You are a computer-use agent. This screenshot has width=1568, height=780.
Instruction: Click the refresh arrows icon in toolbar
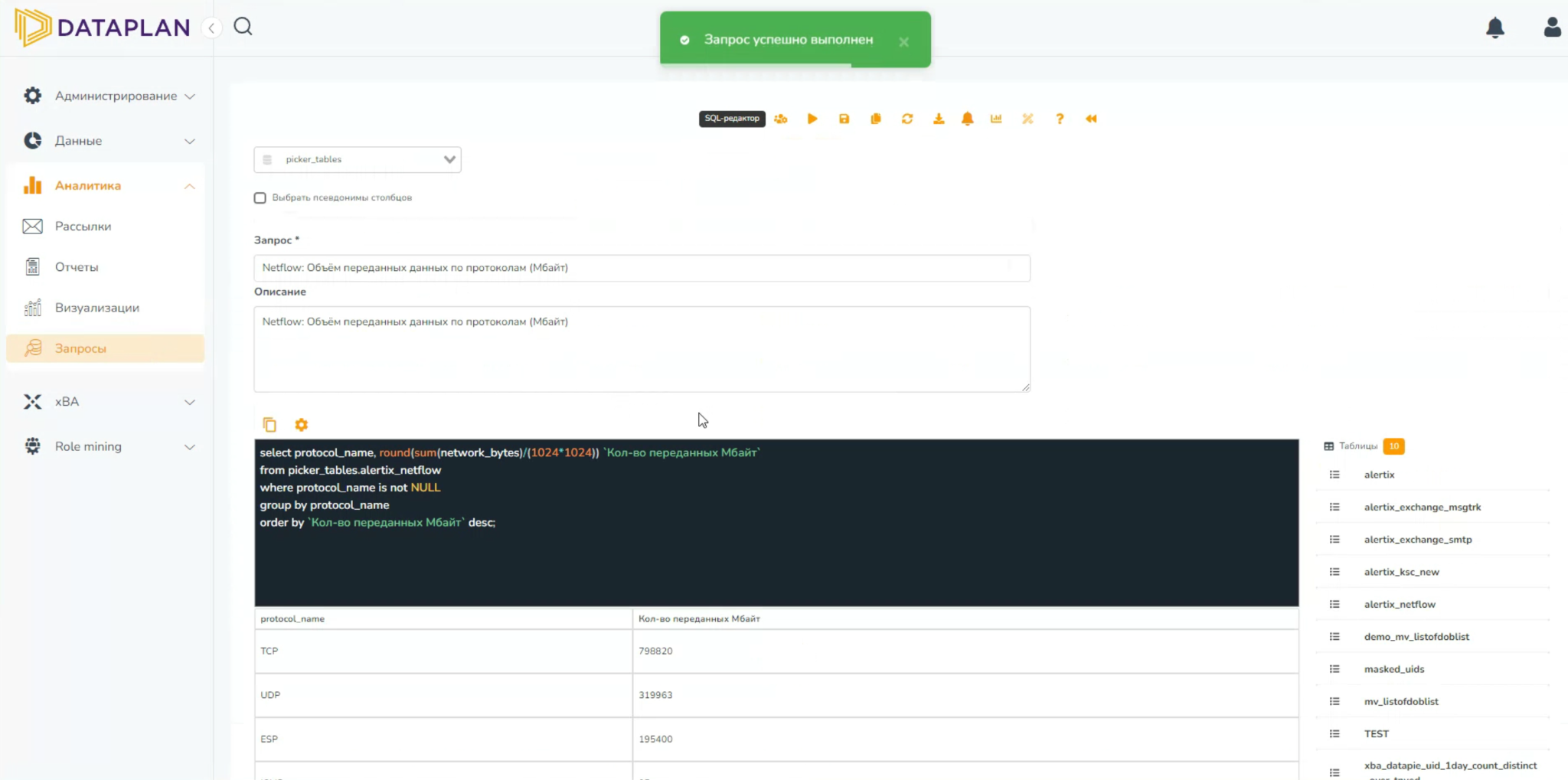(907, 119)
